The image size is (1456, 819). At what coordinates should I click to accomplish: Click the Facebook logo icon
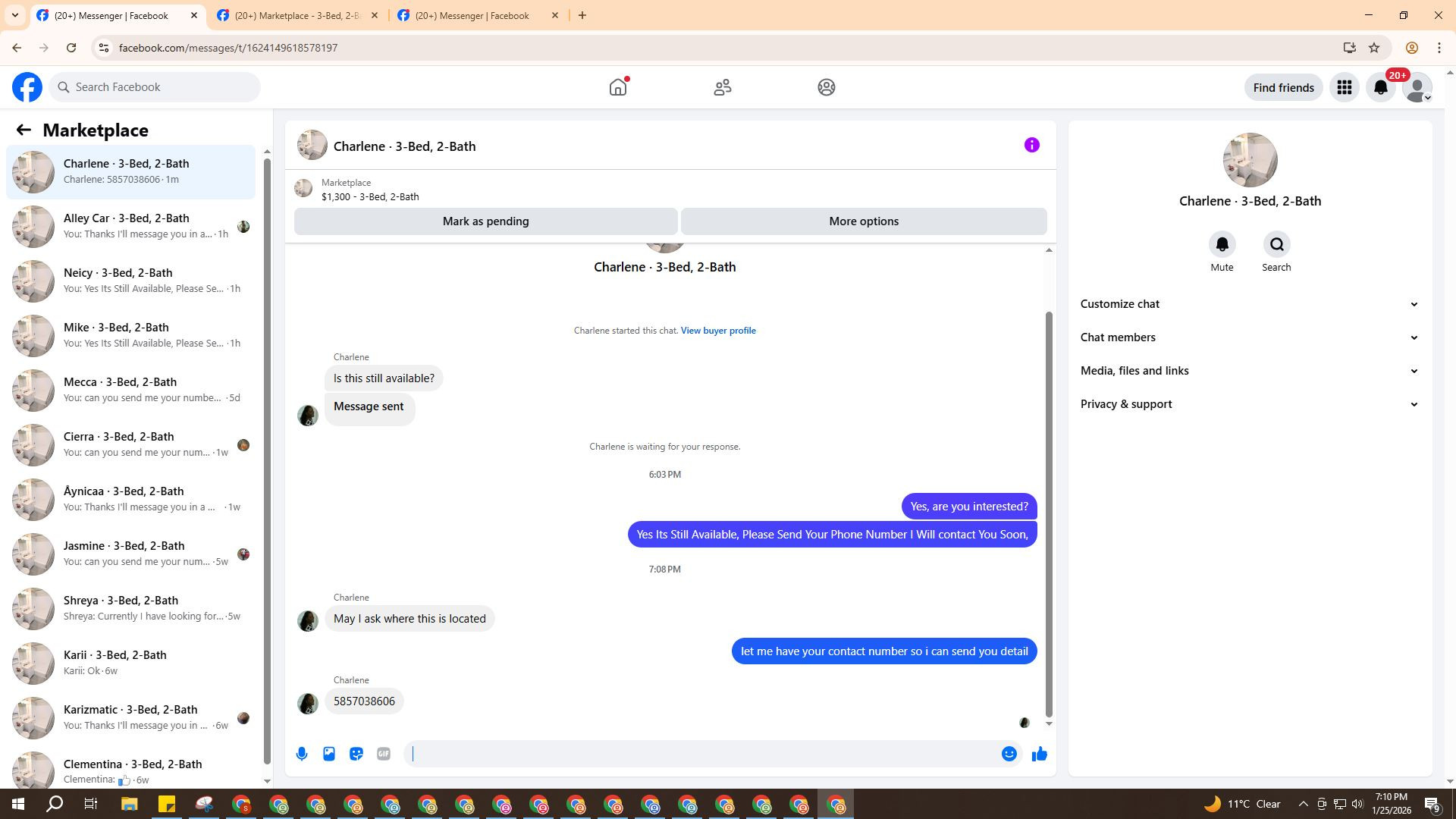27,87
